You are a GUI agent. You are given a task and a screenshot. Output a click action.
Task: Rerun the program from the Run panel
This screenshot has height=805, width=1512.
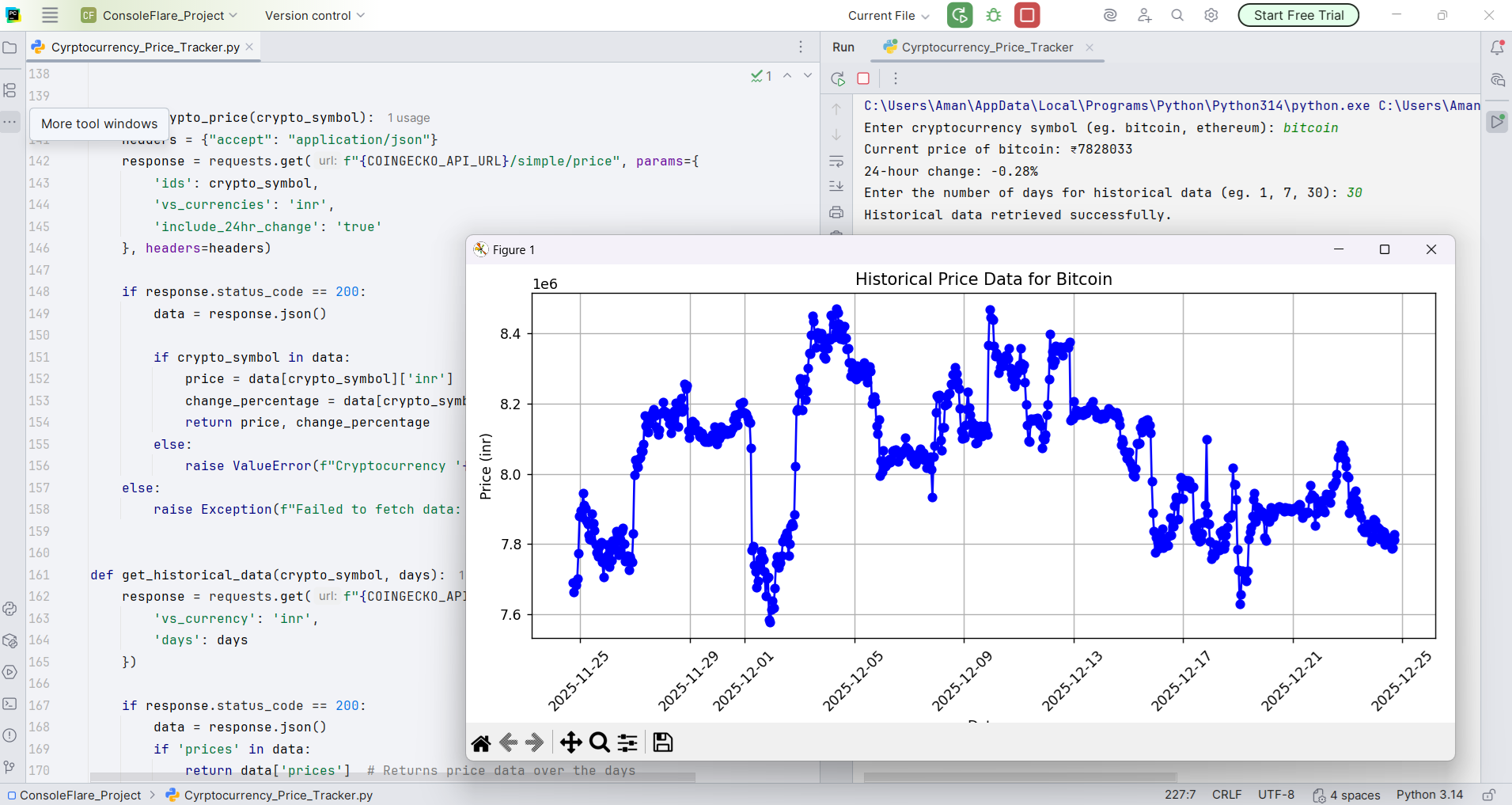[x=836, y=78]
